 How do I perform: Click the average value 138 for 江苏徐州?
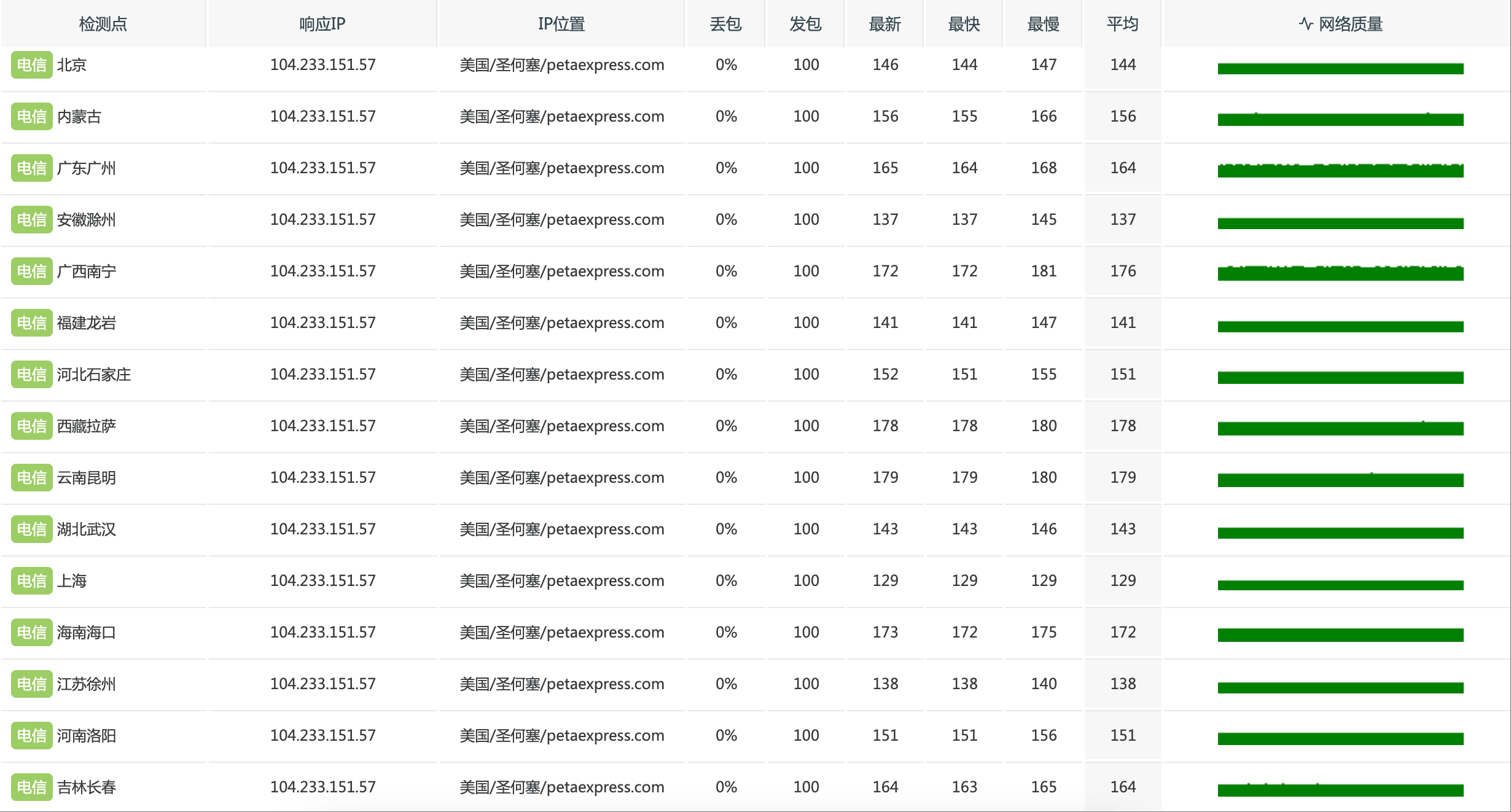[1123, 684]
